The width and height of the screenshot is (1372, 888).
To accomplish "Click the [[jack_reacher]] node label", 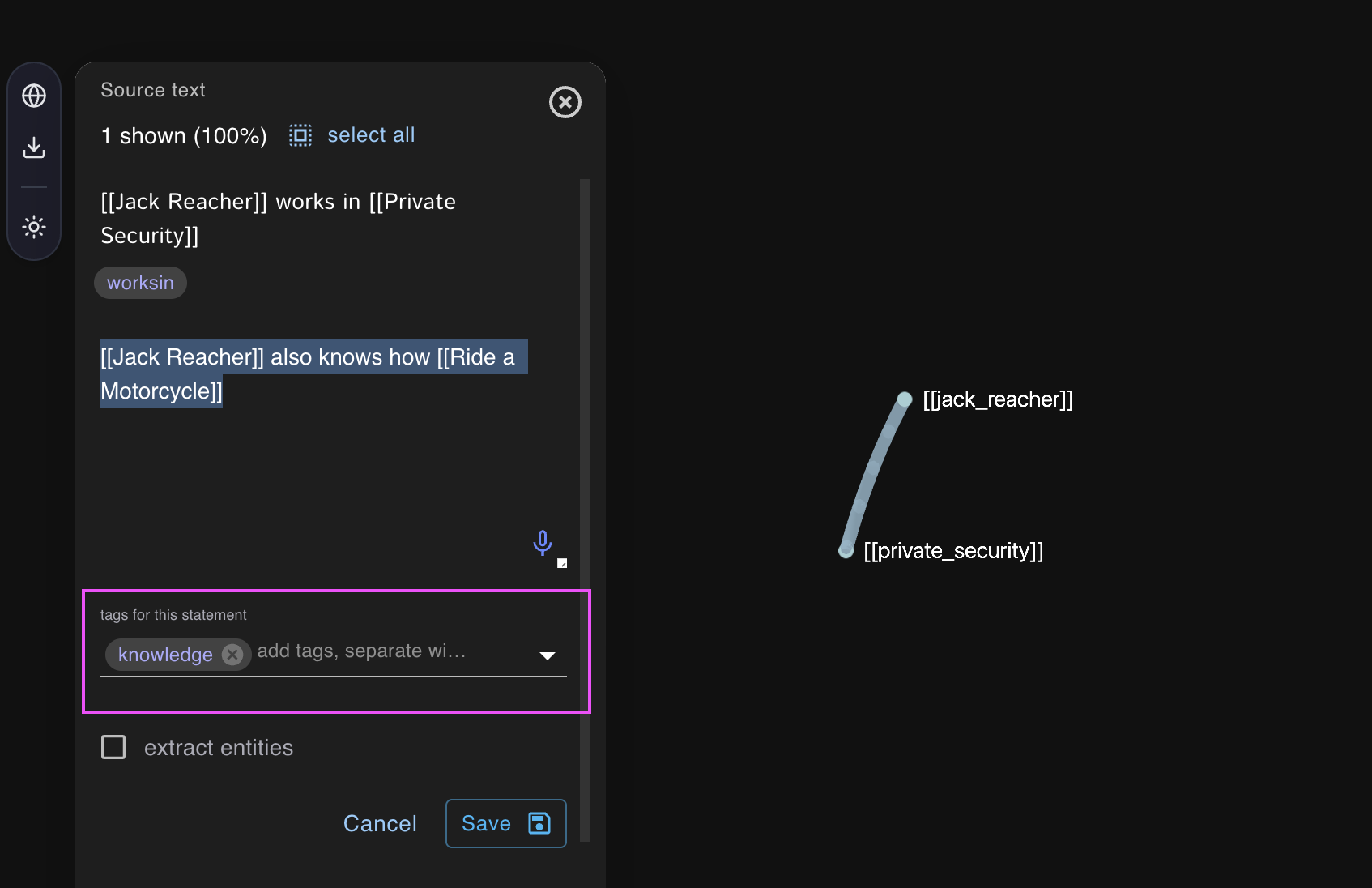I will 998,399.
